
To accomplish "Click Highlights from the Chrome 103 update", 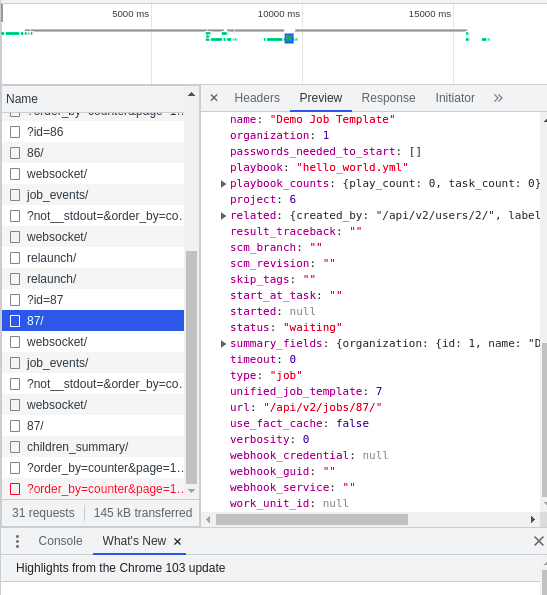I will [121, 568].
